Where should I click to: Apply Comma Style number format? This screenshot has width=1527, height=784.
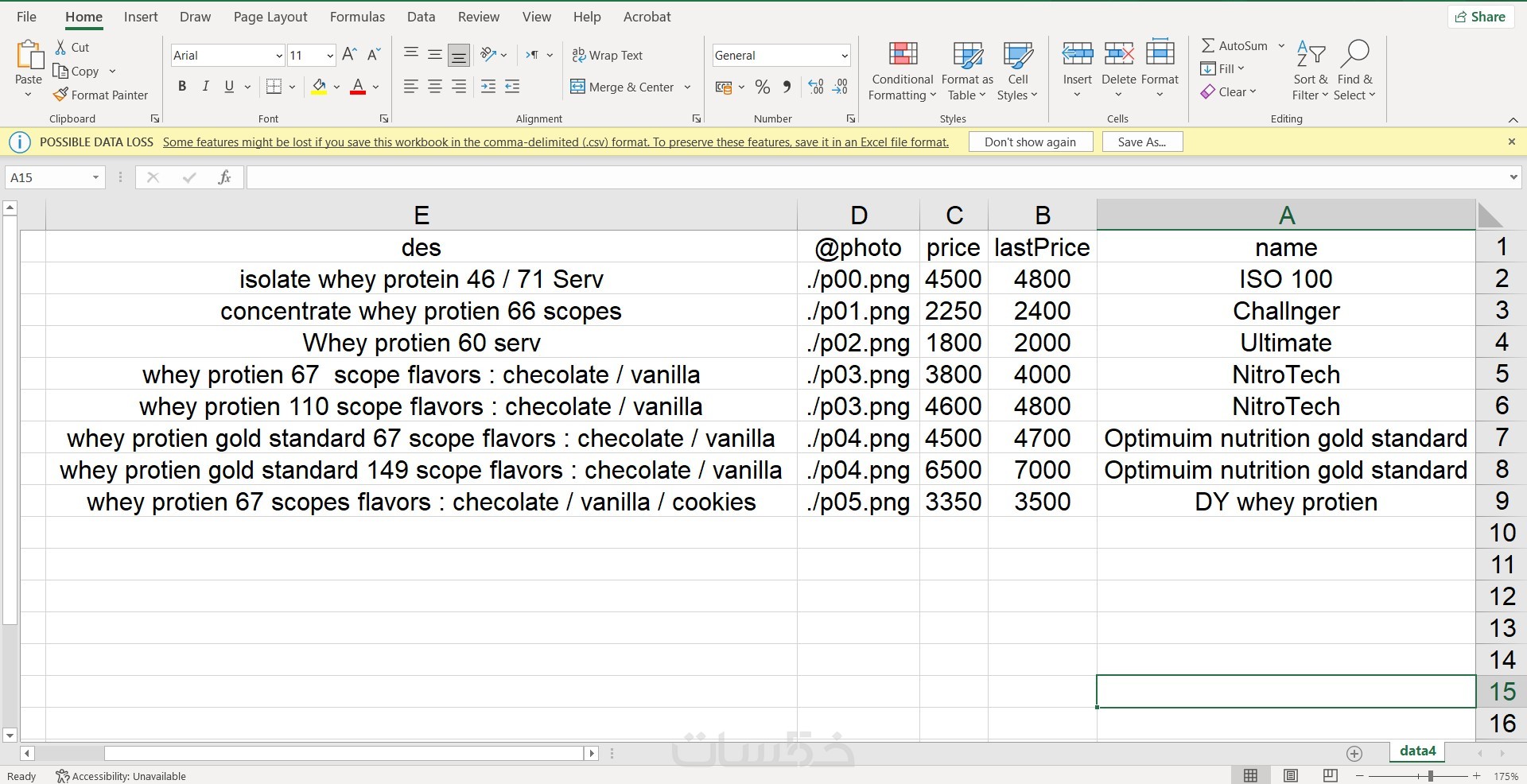point(787,87)
